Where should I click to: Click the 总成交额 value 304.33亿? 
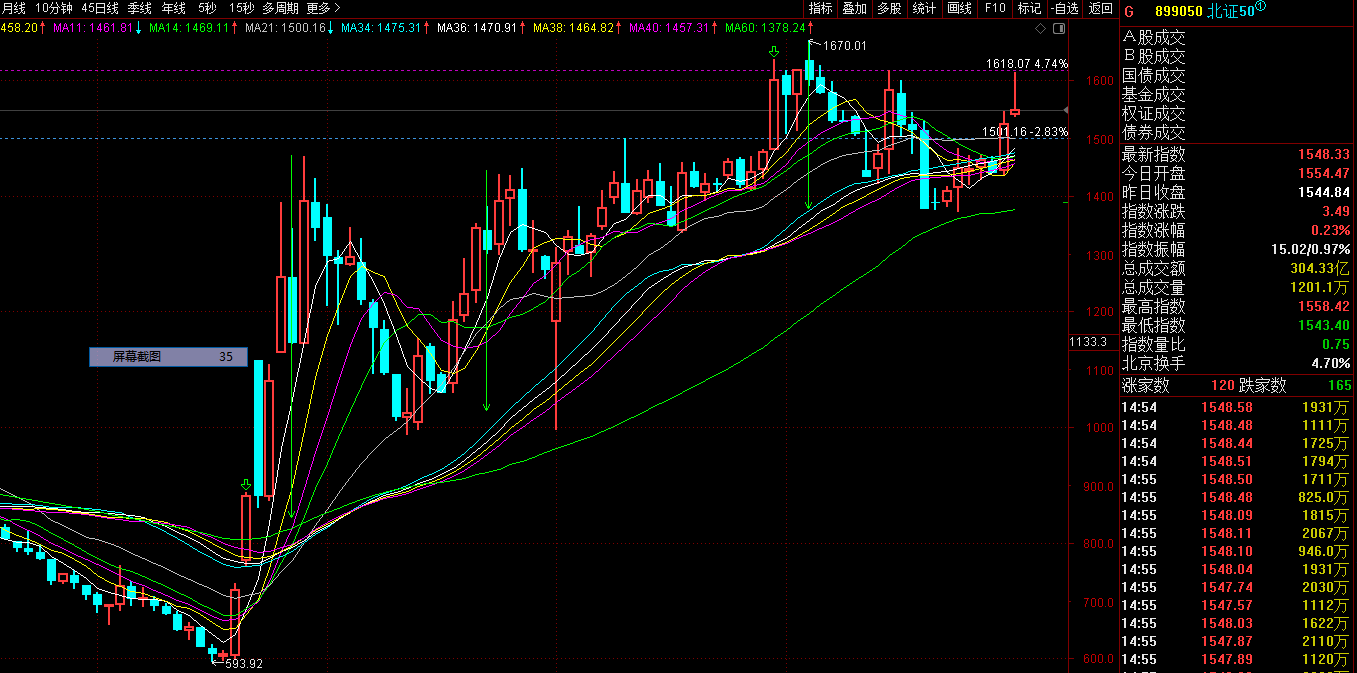click(x=1320, y=269)
